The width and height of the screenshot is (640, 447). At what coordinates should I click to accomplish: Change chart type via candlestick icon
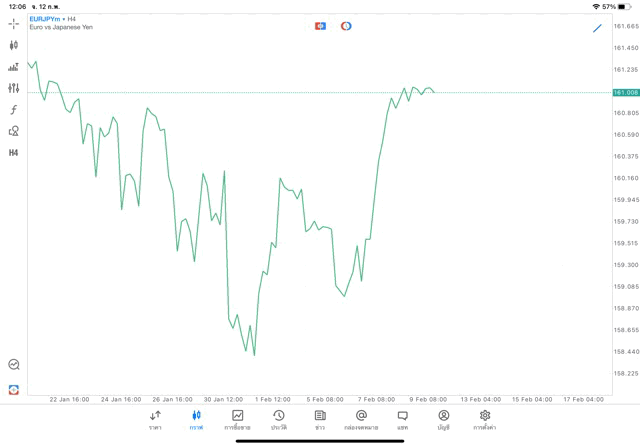pos(14,45)
